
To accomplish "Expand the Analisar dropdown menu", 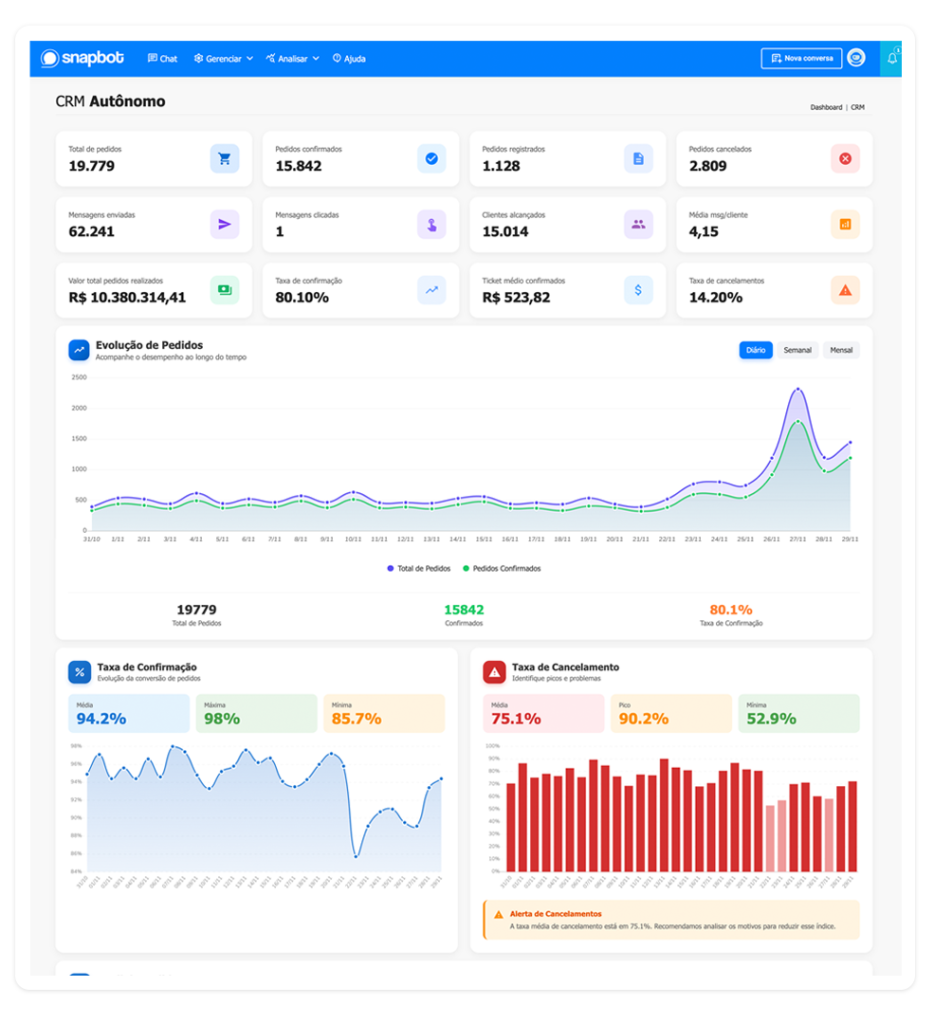I will 292,59.
